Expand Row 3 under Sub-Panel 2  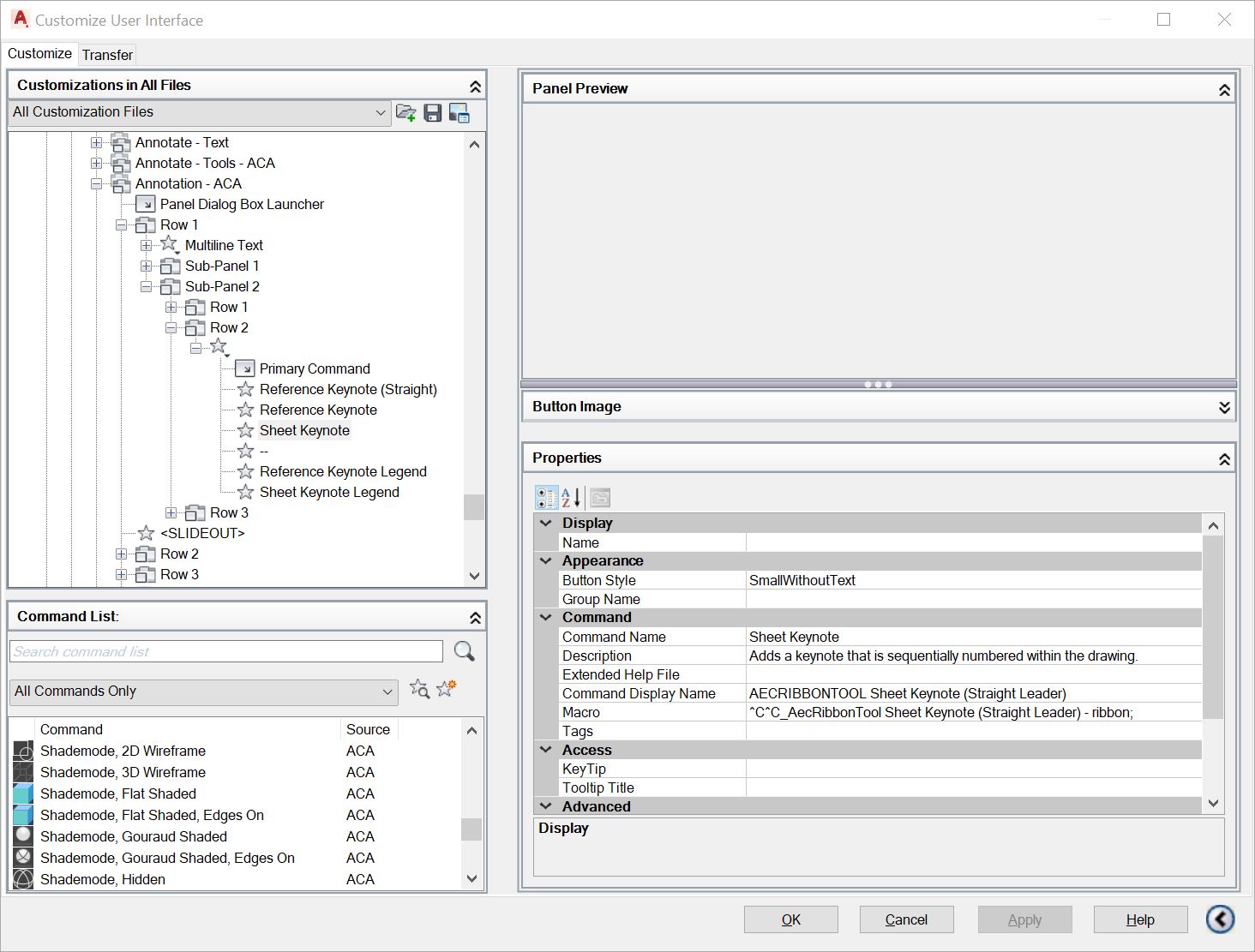point(171,512)
